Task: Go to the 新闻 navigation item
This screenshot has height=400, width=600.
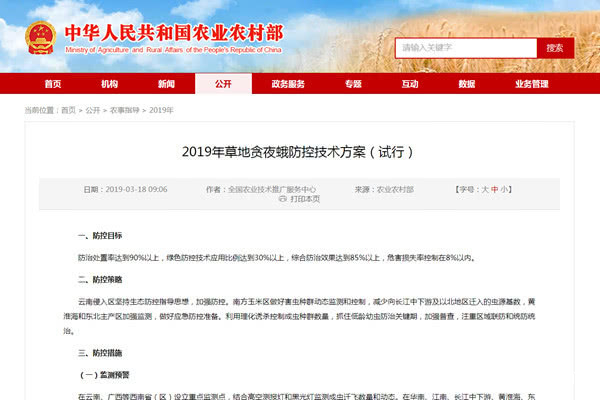Action: (x=166, y=84)
